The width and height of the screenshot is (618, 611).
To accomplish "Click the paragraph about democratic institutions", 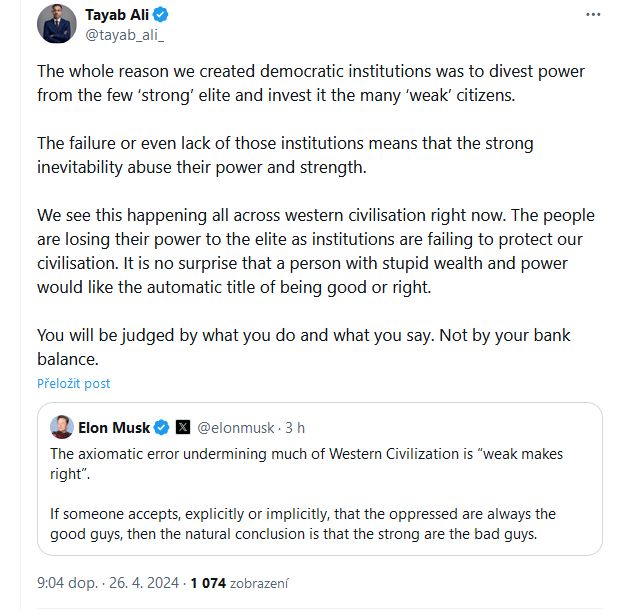I will coord(311,84).
